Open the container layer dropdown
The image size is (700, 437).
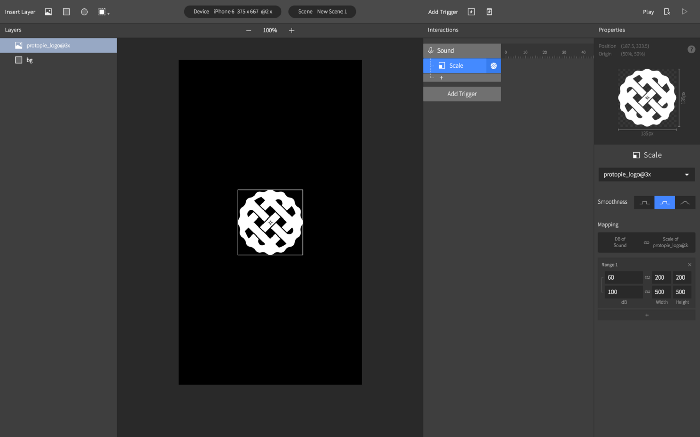(104, 12)
